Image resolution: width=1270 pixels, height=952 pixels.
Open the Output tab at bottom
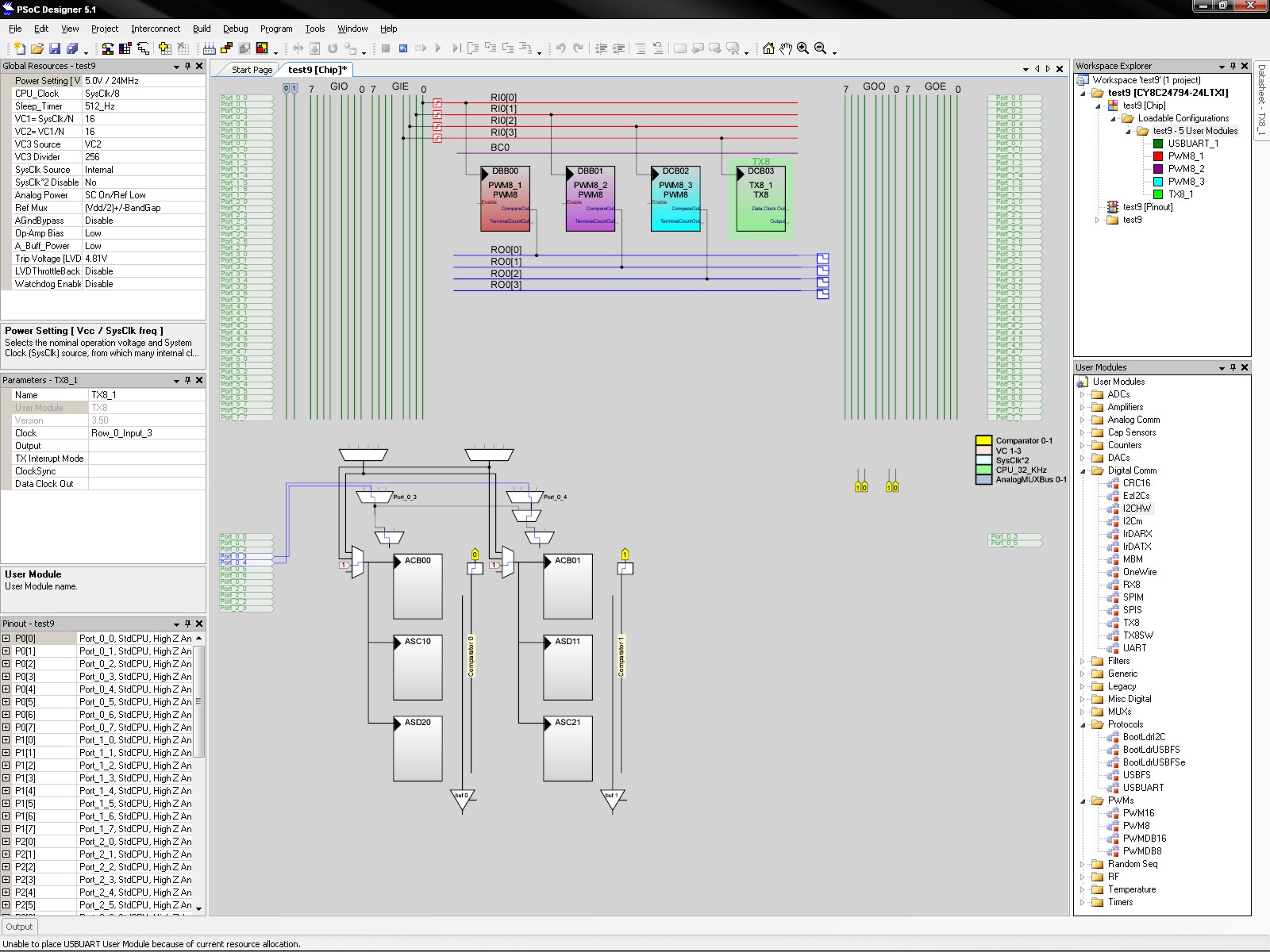19,927
